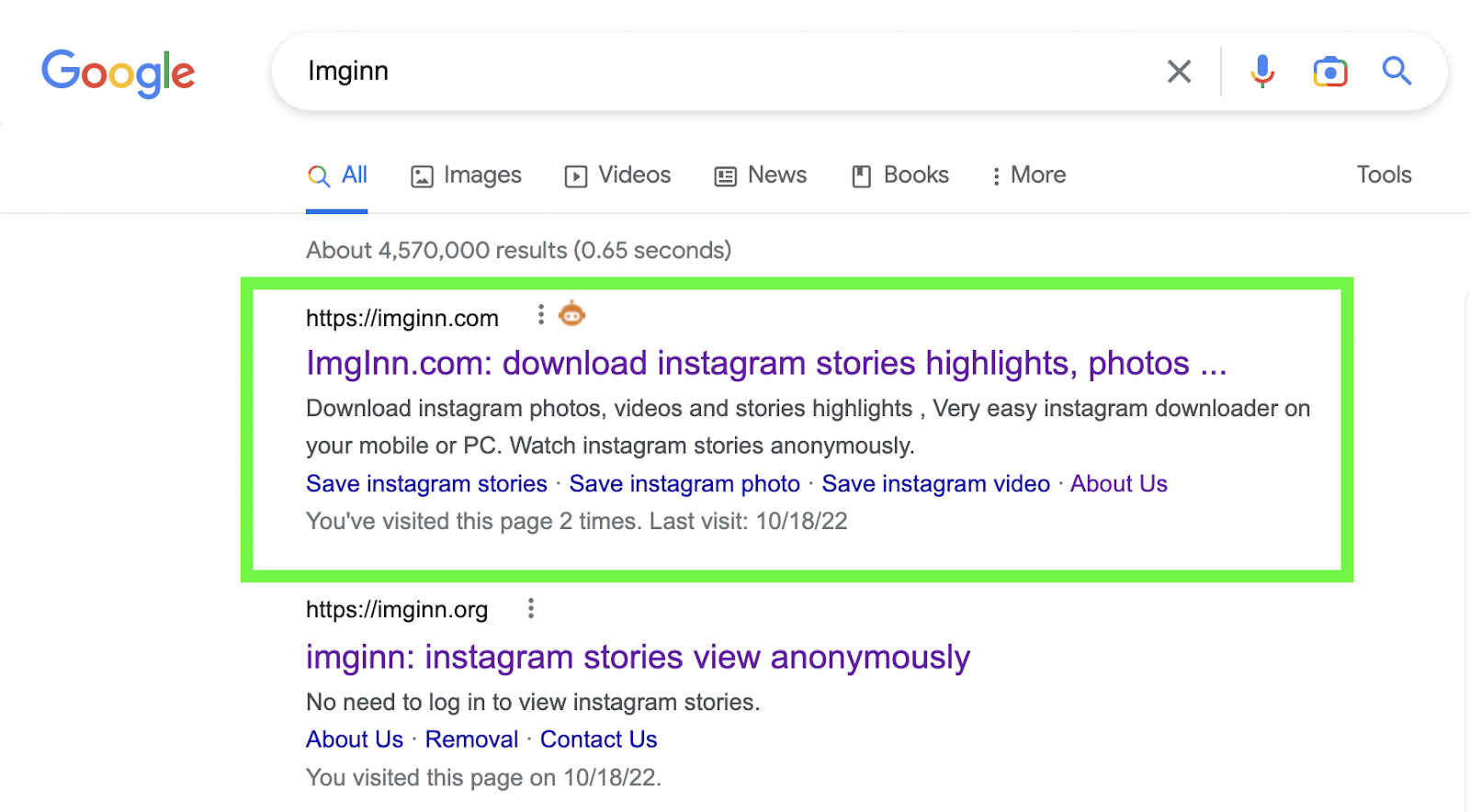Open the Tools filter option

click(x=1384, y=175)
